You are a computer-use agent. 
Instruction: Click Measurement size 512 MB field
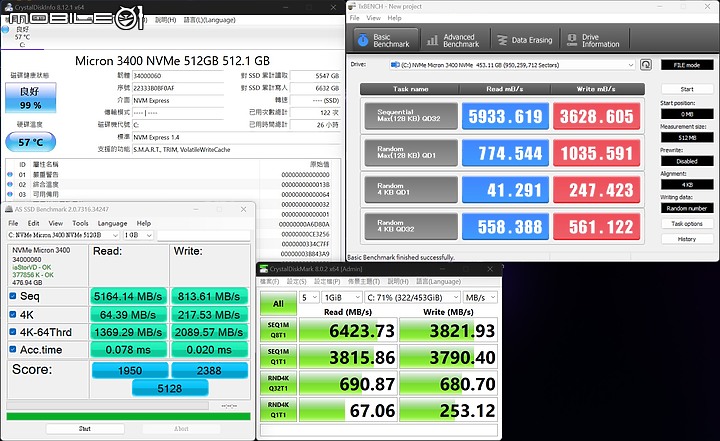[687, 137]
